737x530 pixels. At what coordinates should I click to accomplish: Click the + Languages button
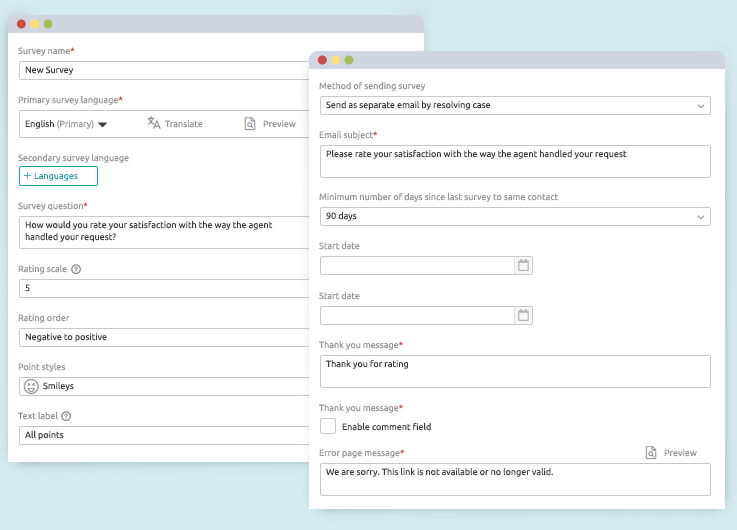tap(58, 176)
